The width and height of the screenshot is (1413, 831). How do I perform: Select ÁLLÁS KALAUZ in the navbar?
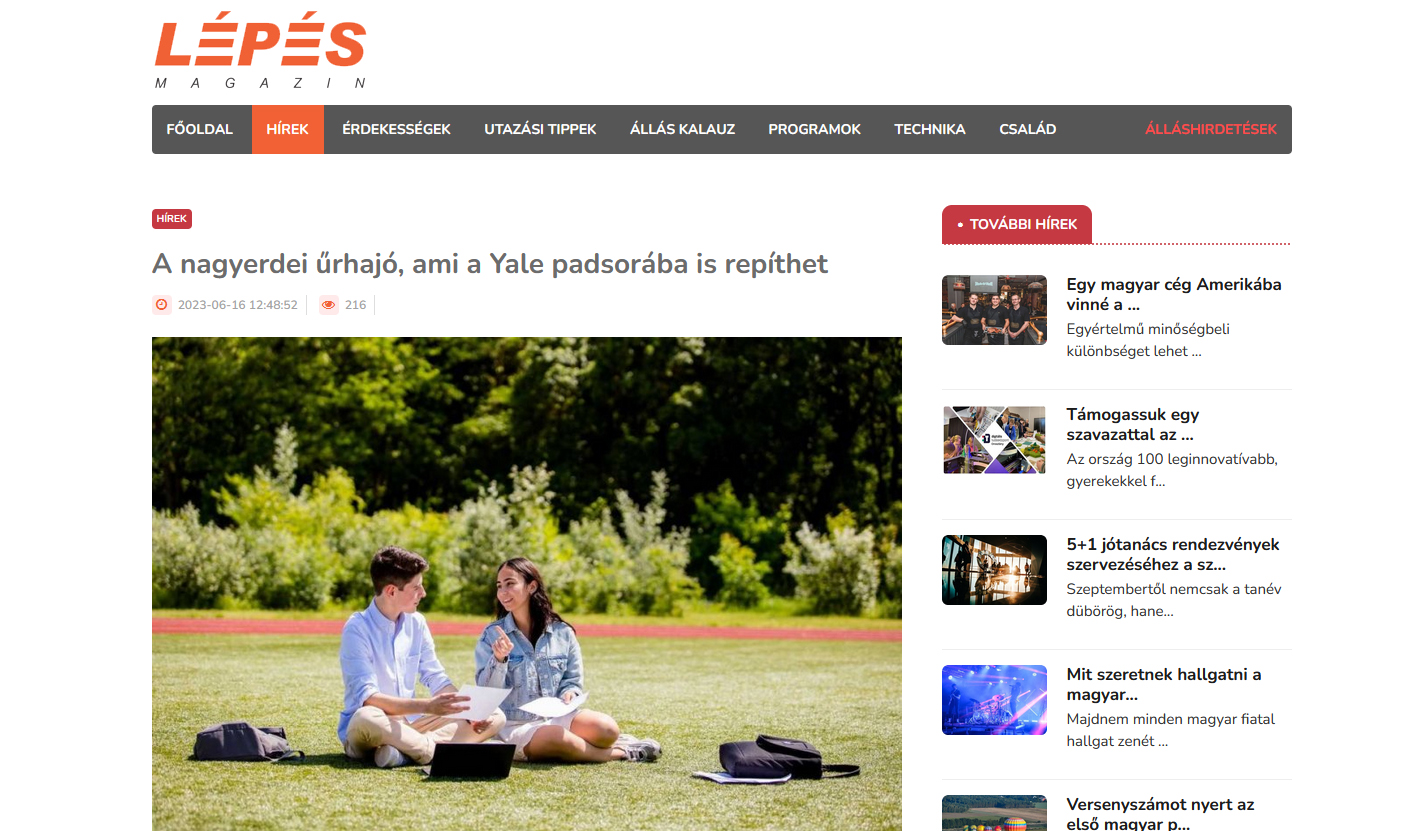tap(682, 129)
